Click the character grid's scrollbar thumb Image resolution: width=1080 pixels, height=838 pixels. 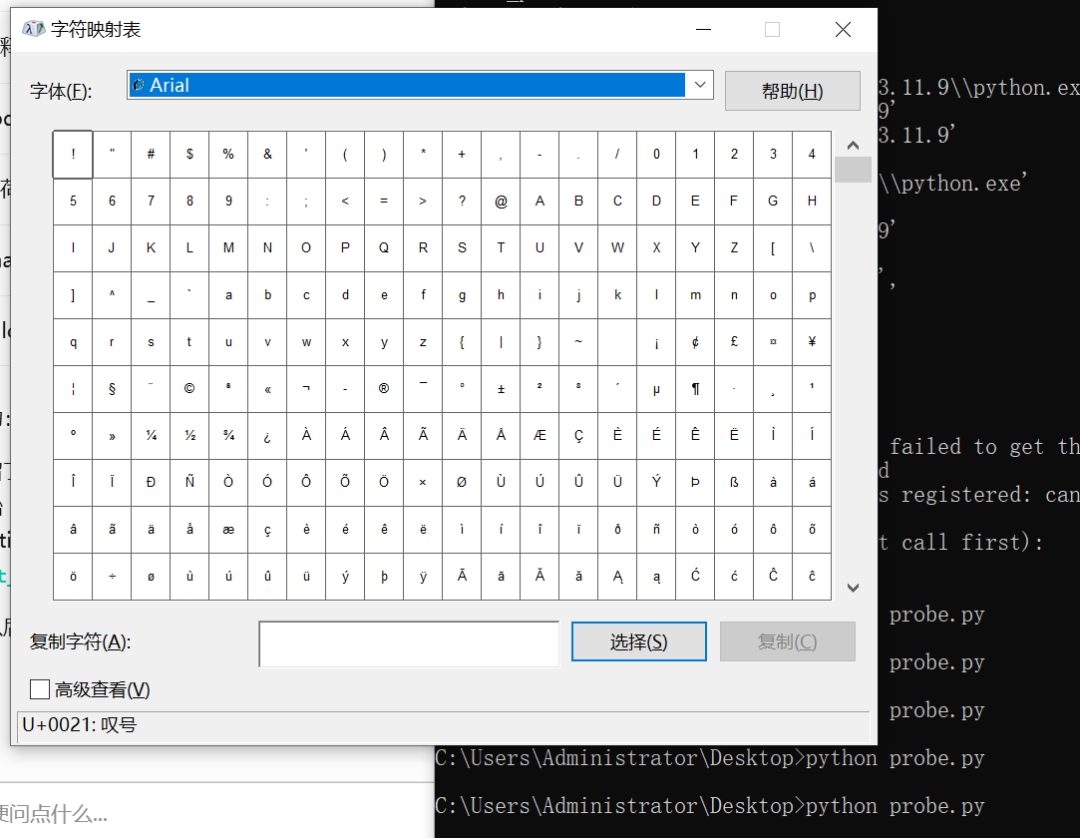click(853, 169)
